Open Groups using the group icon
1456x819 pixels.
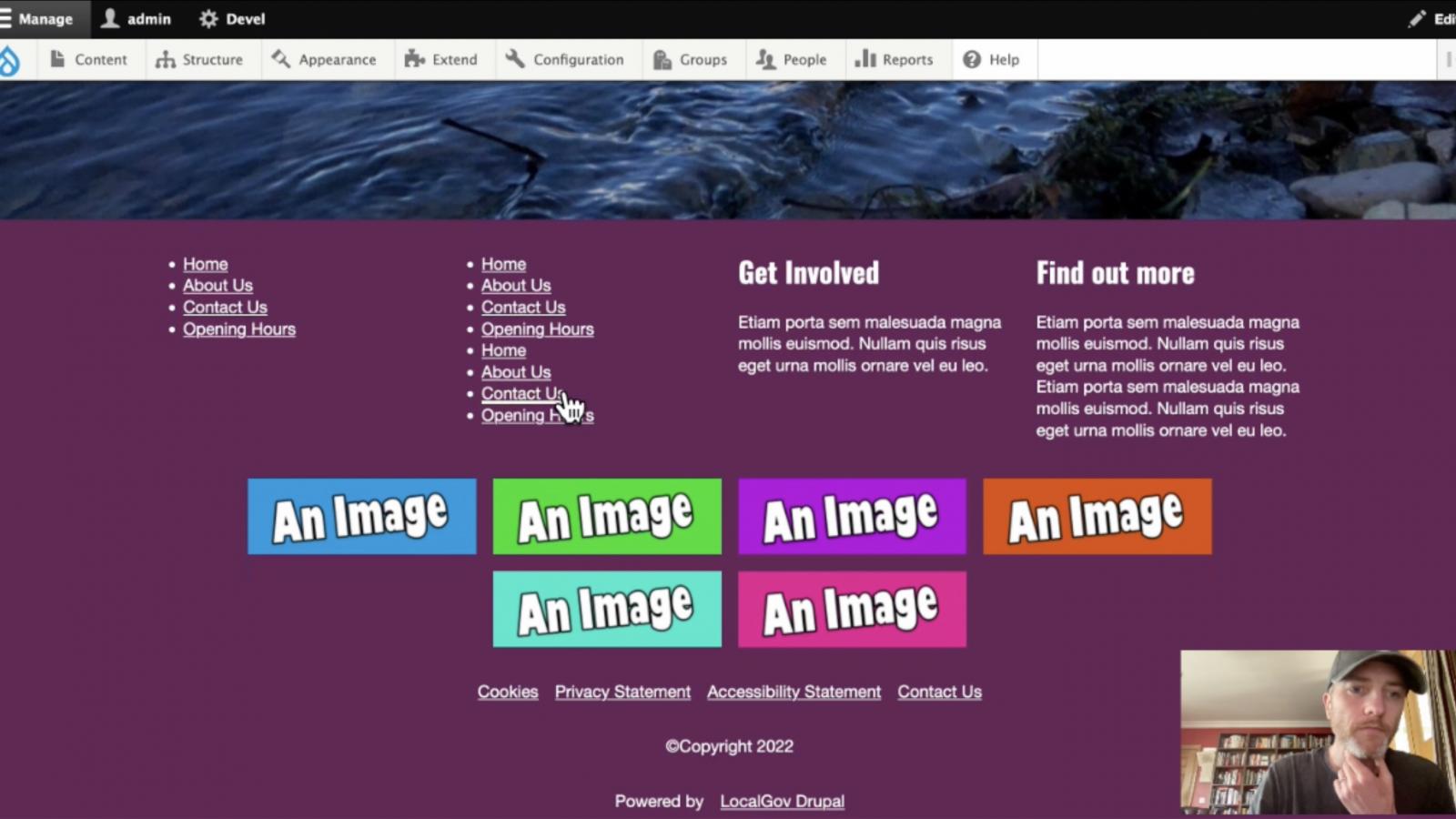tap(660, 59)
